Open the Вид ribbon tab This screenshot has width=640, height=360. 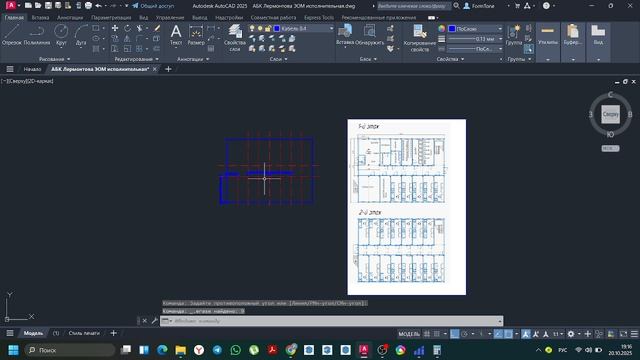tap(143, 18)
